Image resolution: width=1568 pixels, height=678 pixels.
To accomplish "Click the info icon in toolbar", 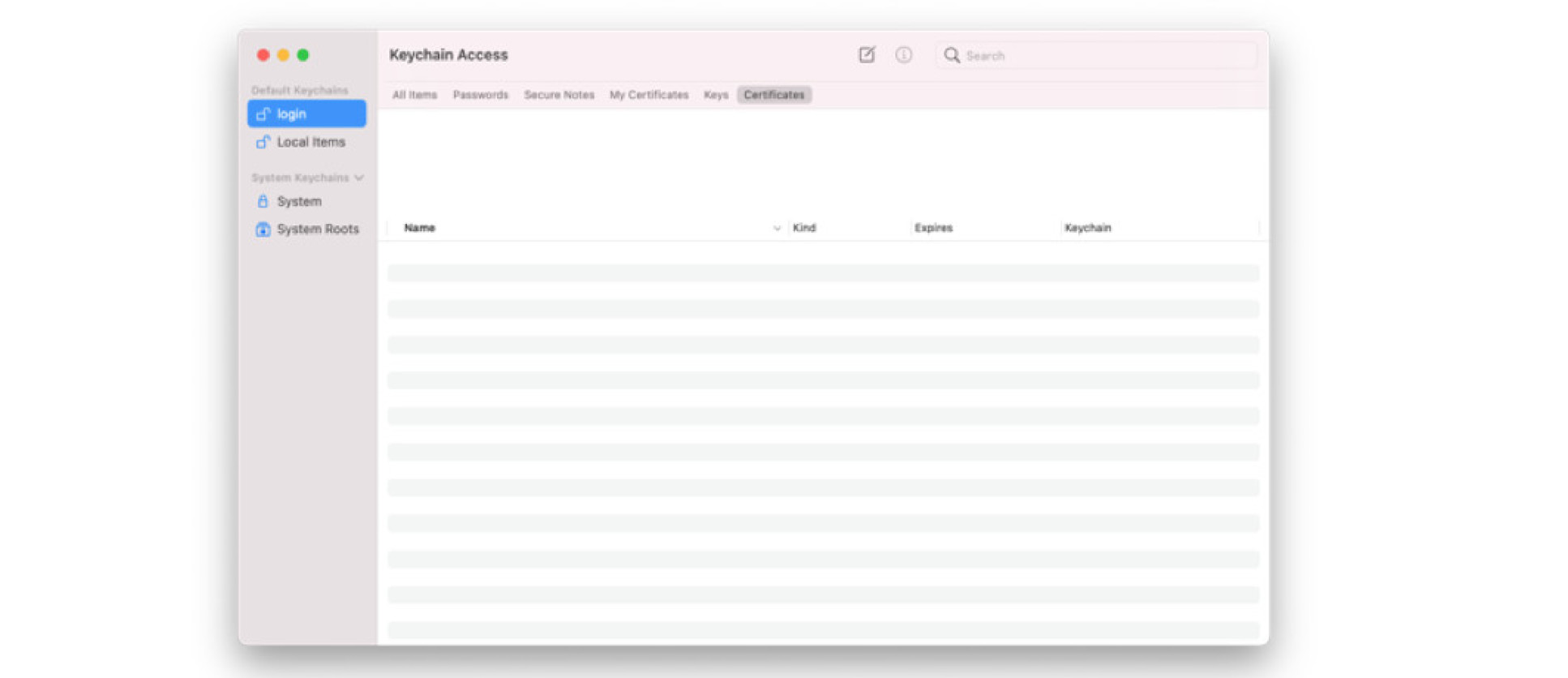I will [x=903, y=54].
